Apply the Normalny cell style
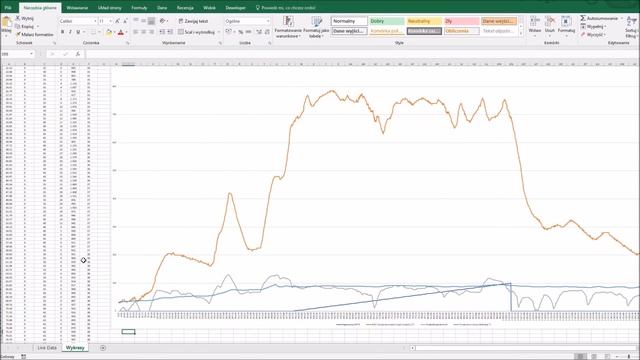 (349, 21)
